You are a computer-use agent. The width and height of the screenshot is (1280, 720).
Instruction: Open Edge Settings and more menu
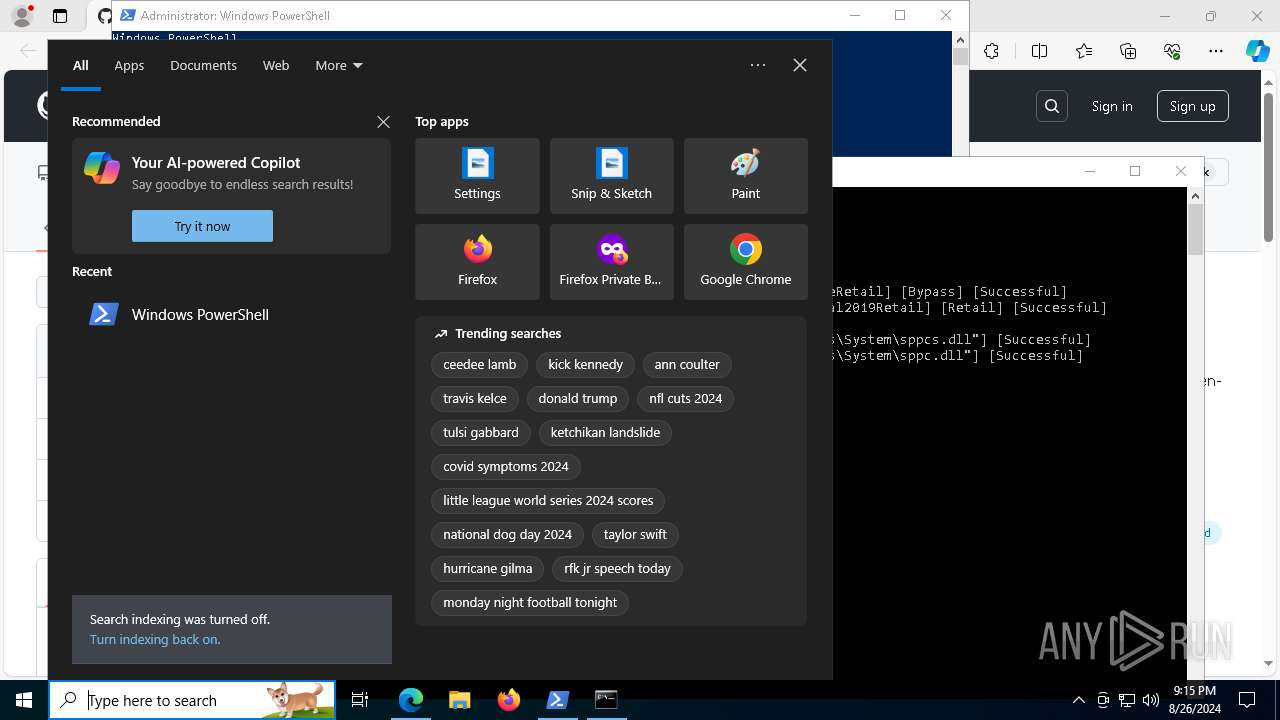[1216, 52]
